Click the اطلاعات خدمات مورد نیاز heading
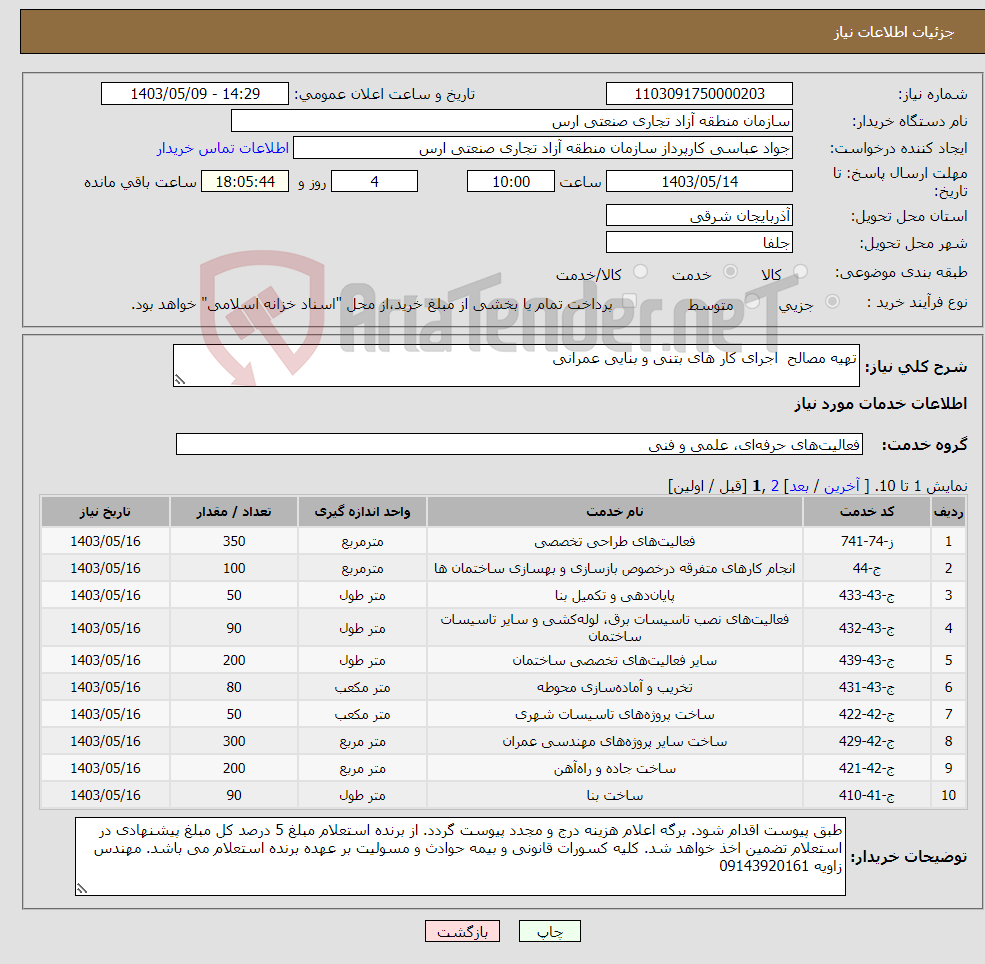The height and width of the screenshot is (964, 985). [880, 403]
